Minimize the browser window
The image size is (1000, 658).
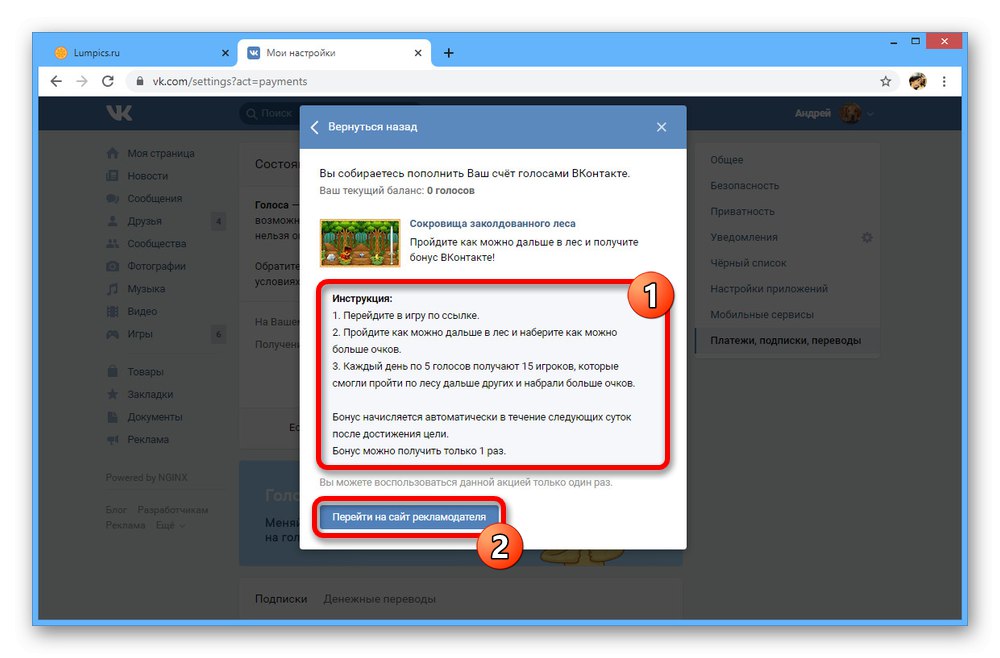click(x=893, y=41)
